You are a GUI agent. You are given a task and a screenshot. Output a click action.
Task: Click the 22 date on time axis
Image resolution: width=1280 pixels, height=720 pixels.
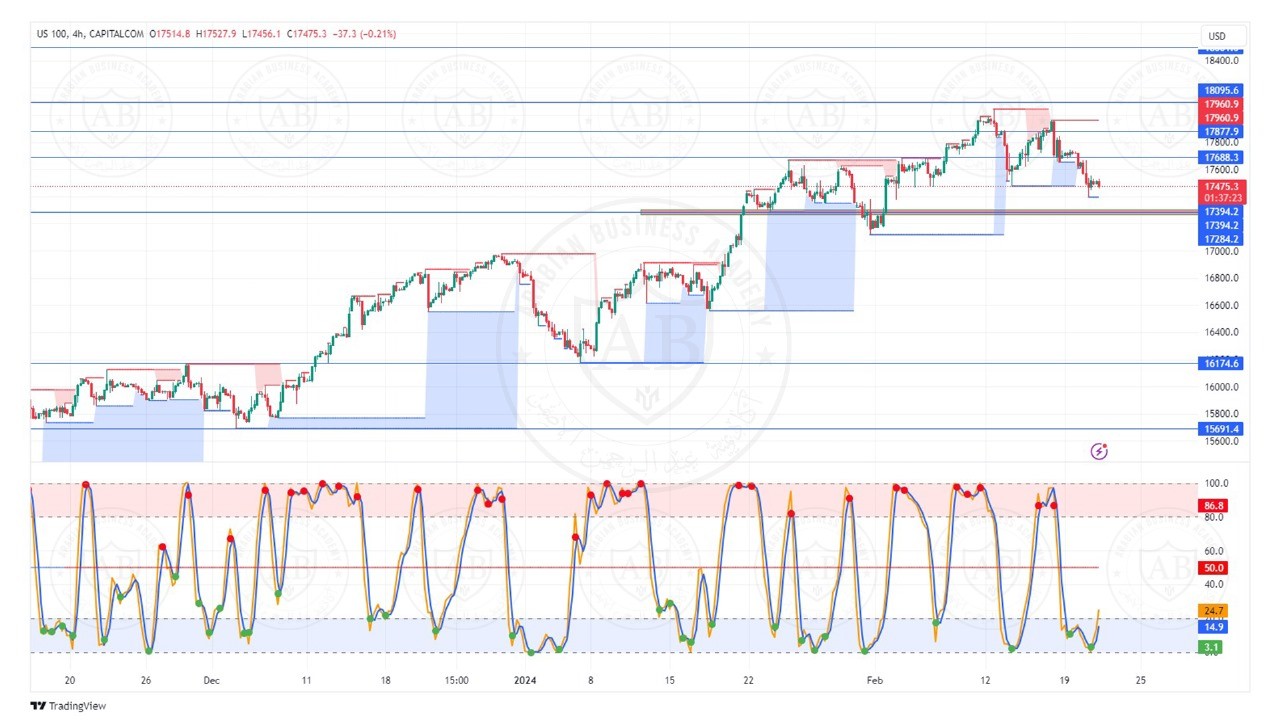748,680
